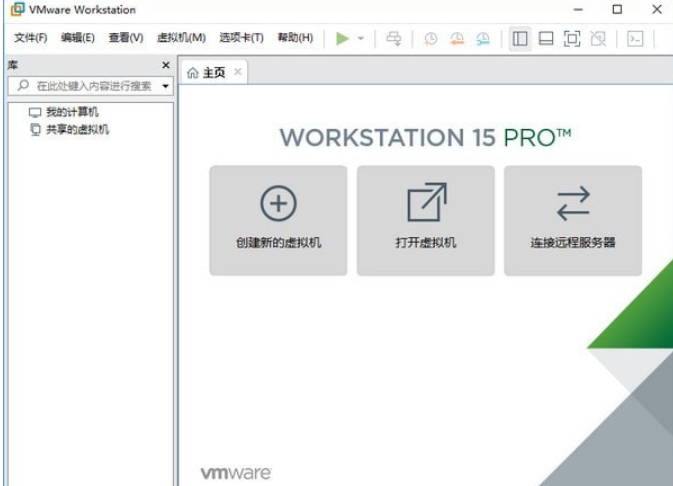Click the home icon on 主页 tab
The width and height of the screenshot is (673, 486).
tap(193, 73)
